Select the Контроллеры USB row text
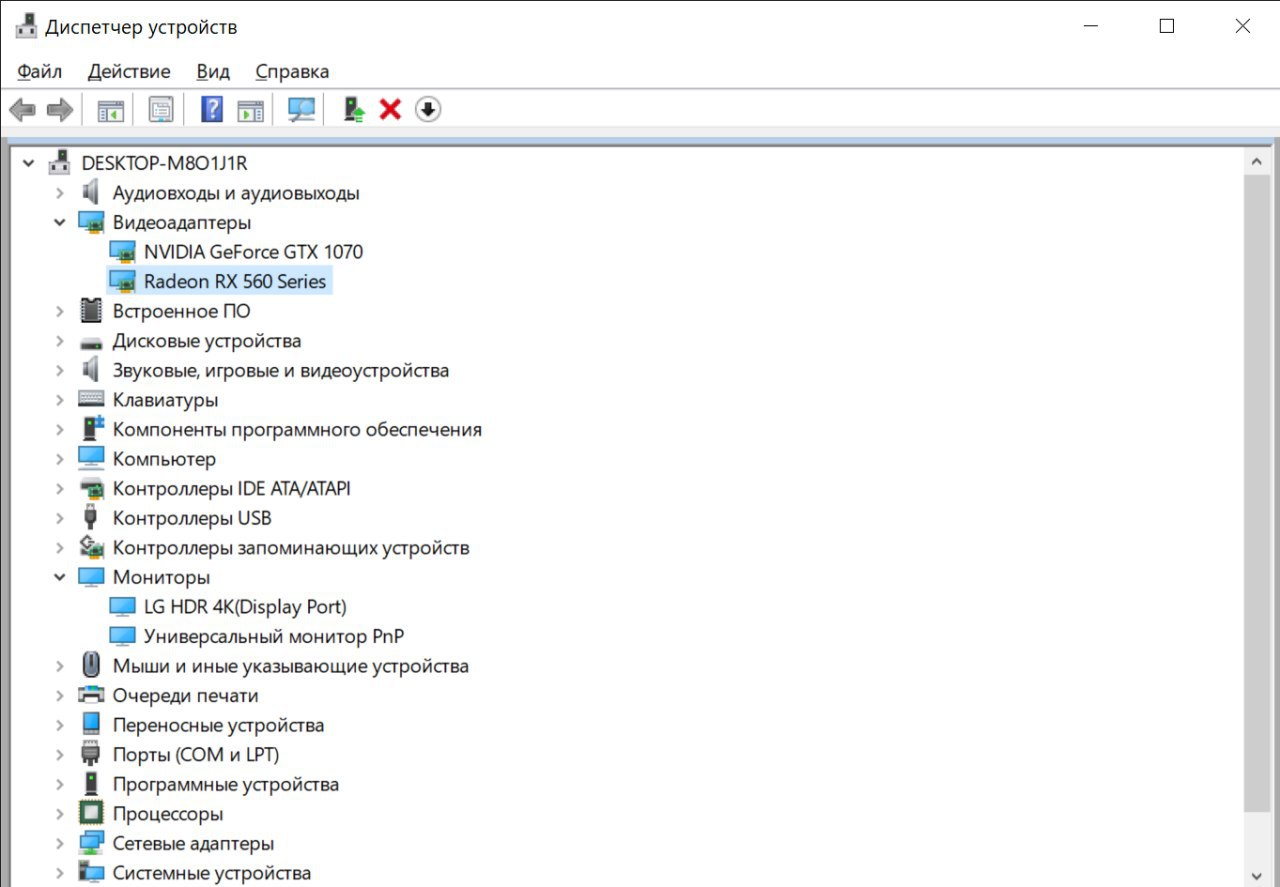The image size is (1280, 887). point(192,518)
